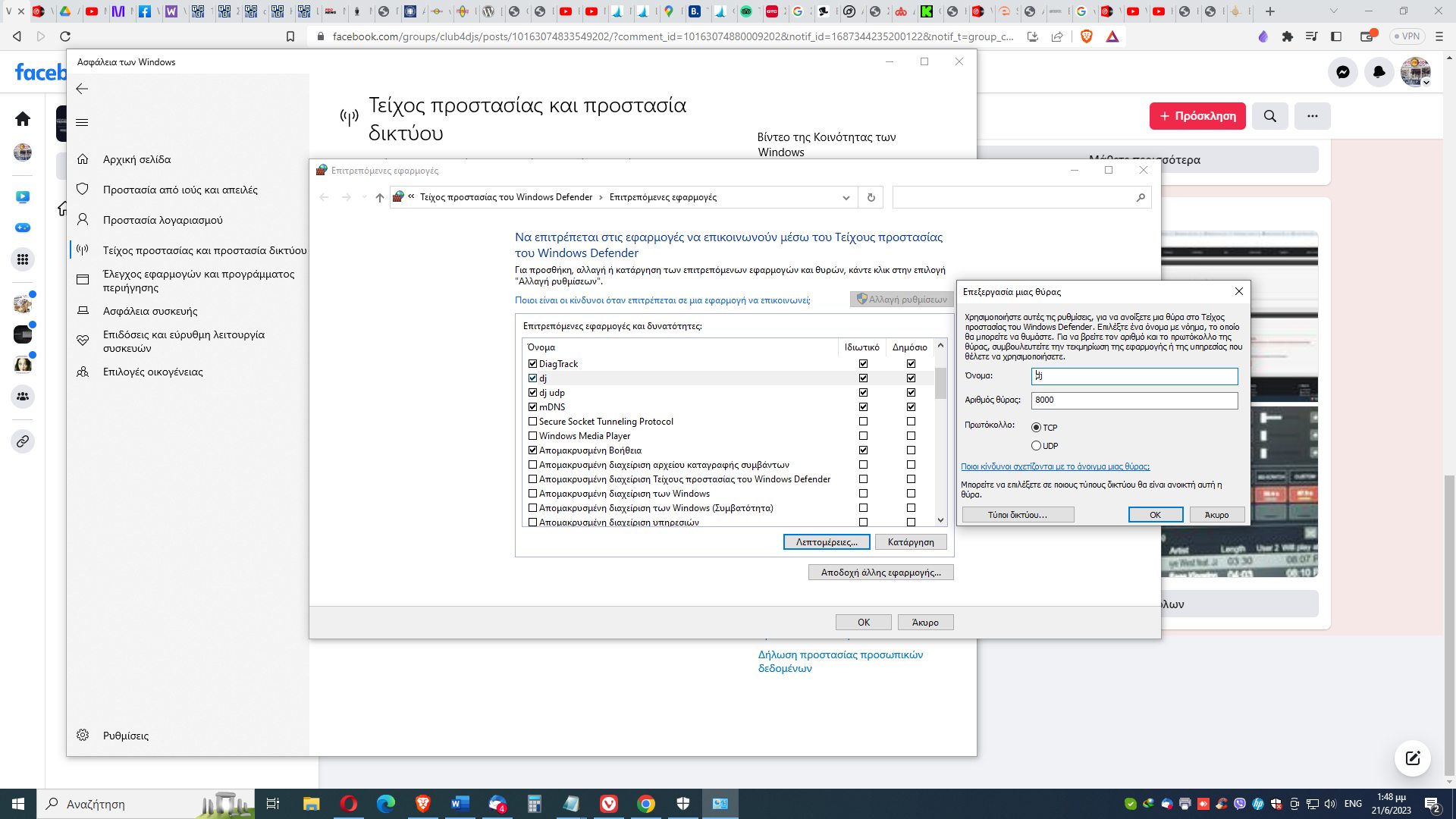This screenshot has height=819, width=1456.
Task: Open browser tab search chevron
Action: coord(1333,11)
